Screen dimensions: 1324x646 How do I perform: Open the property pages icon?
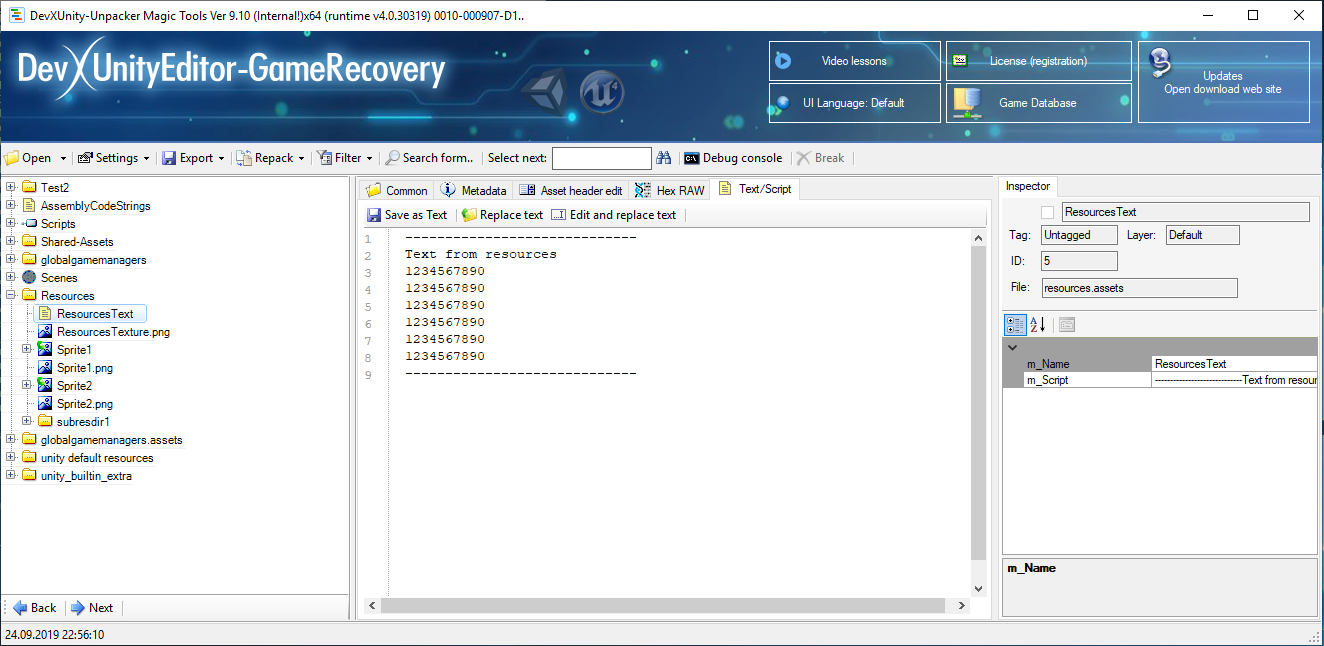coord(1066,325)
